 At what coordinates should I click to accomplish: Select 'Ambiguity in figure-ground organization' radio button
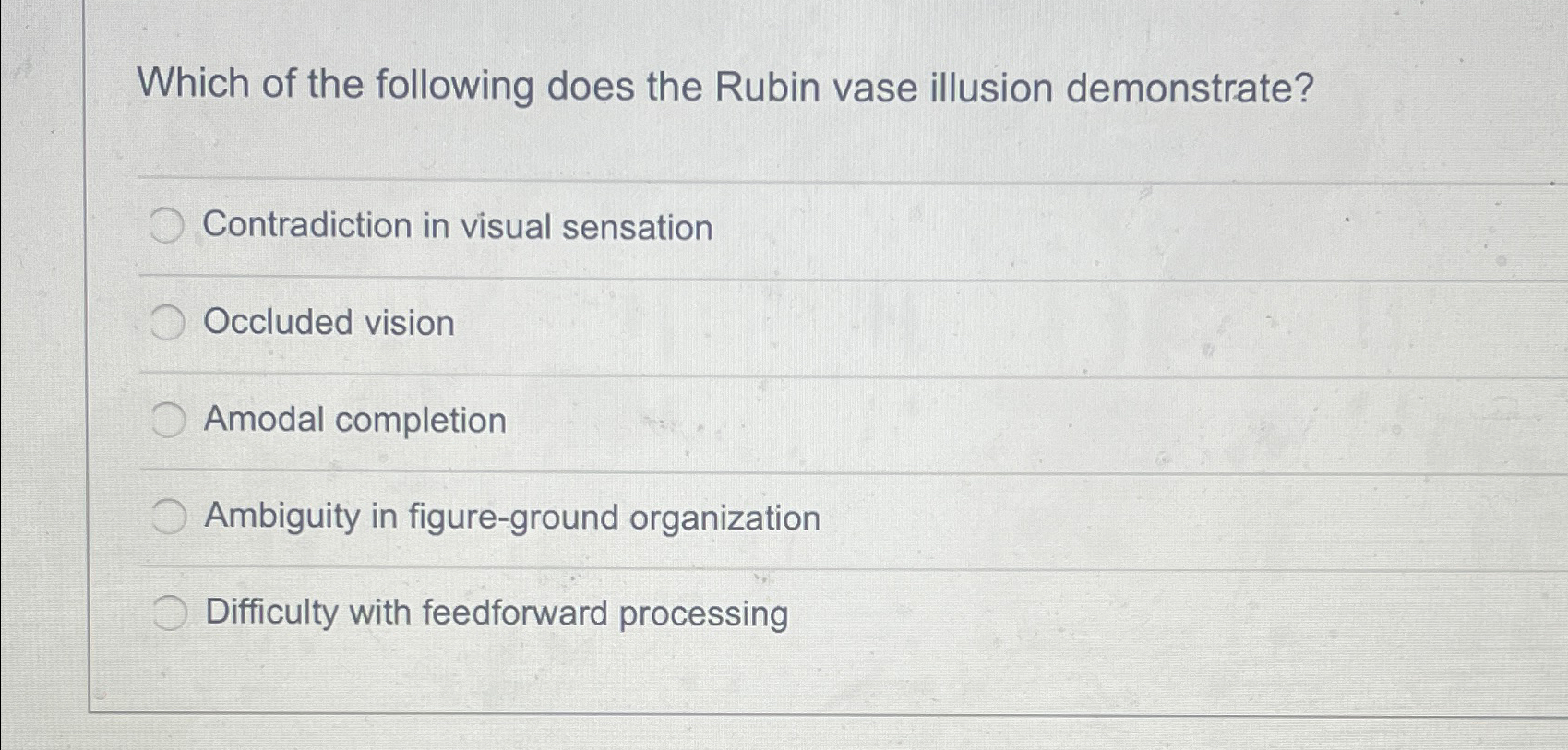point(169,517)
